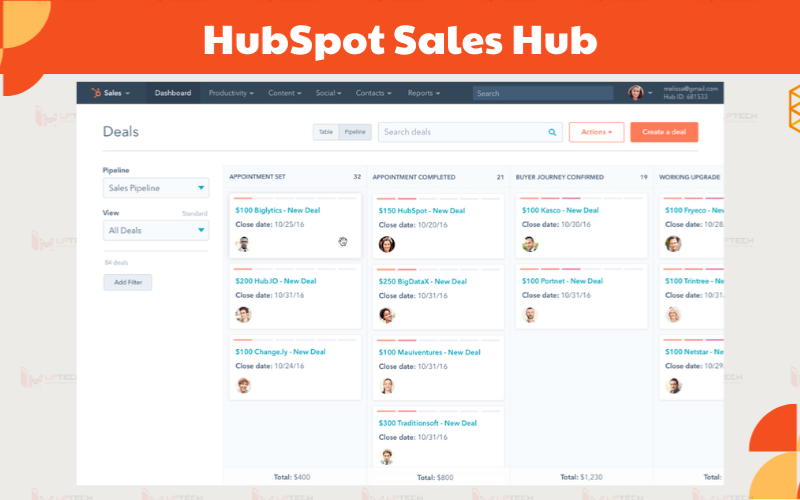Click owner avatar on Kasco deal
This screenshot has height=500, width=800.
[530, 244]
